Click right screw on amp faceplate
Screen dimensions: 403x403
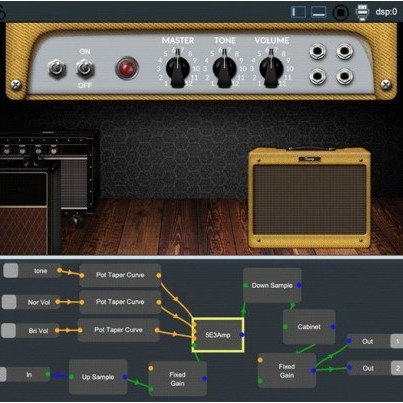386,85
